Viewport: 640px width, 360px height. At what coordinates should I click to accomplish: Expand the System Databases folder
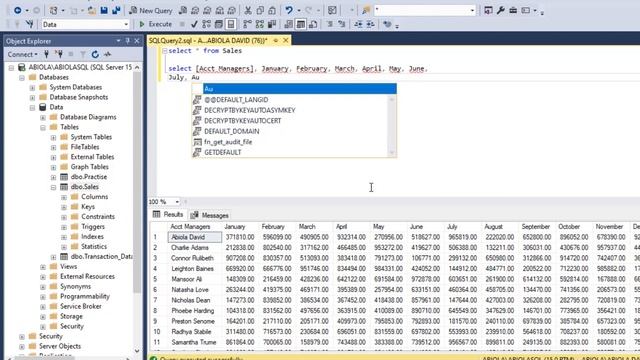tap(32, 87)
